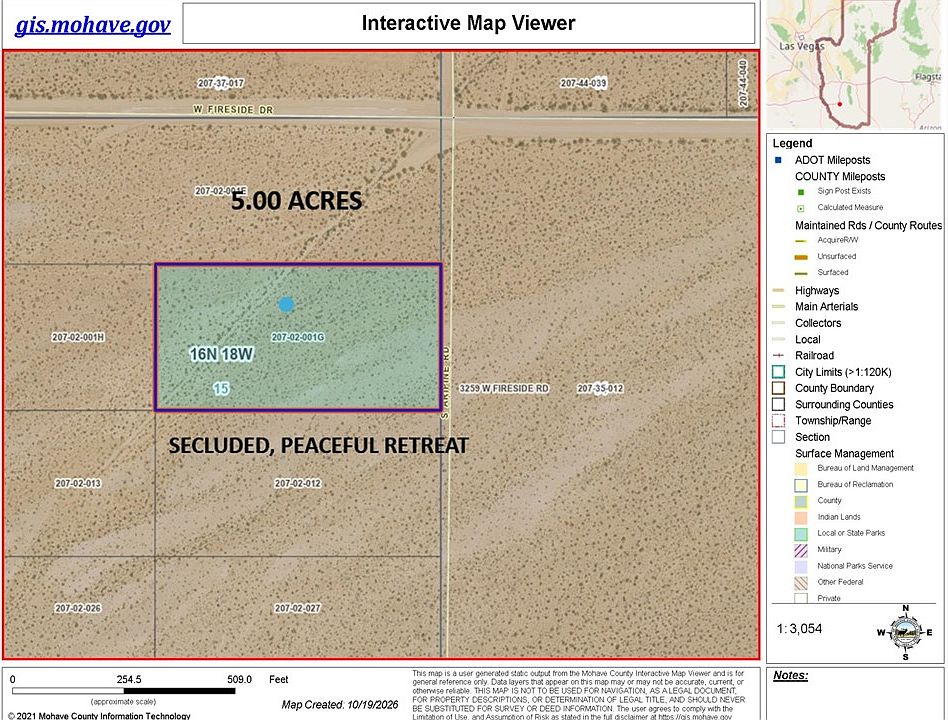Click the Surrounding Counties legend box

click(779, 404)
